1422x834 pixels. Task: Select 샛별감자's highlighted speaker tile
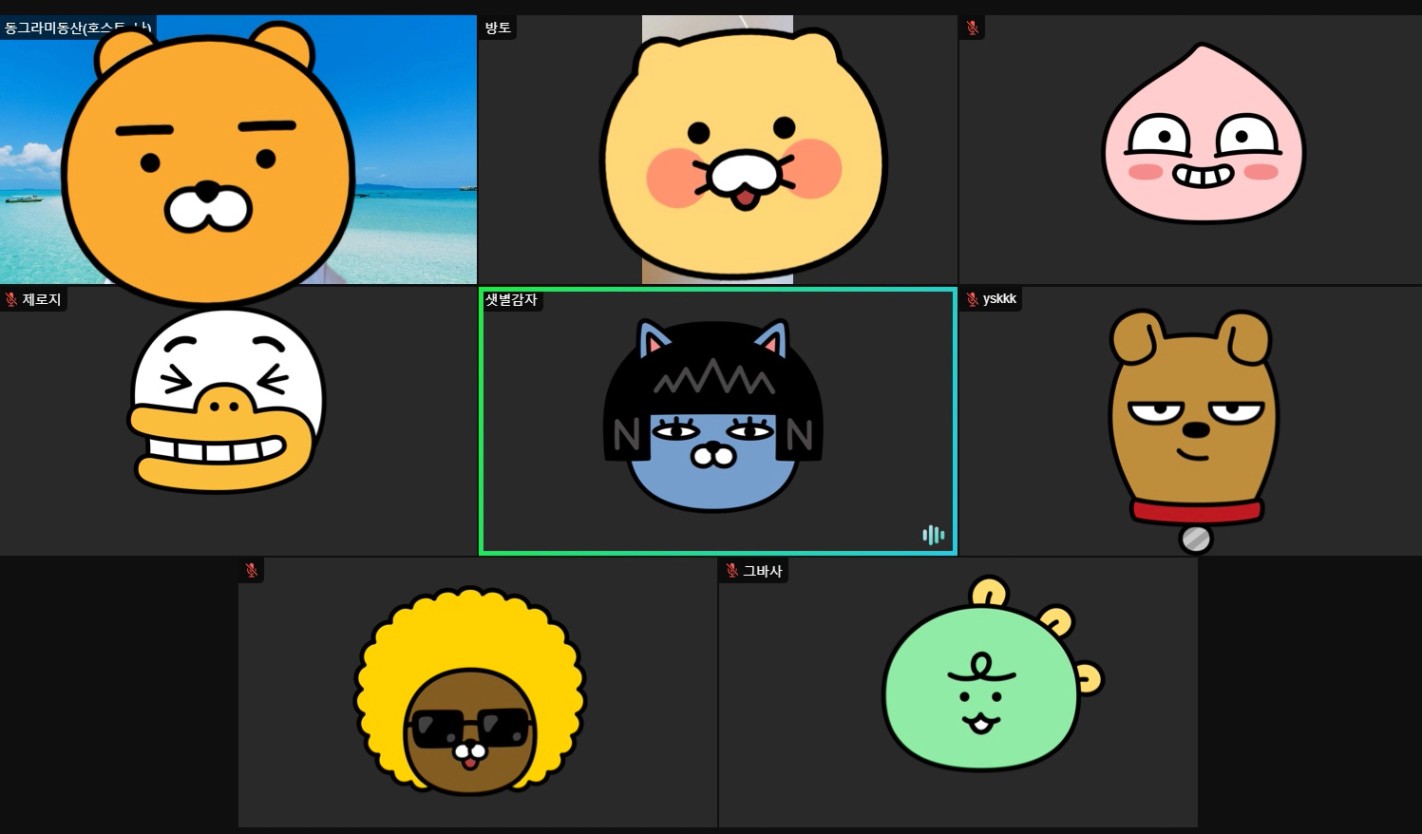tap(718, 421)
